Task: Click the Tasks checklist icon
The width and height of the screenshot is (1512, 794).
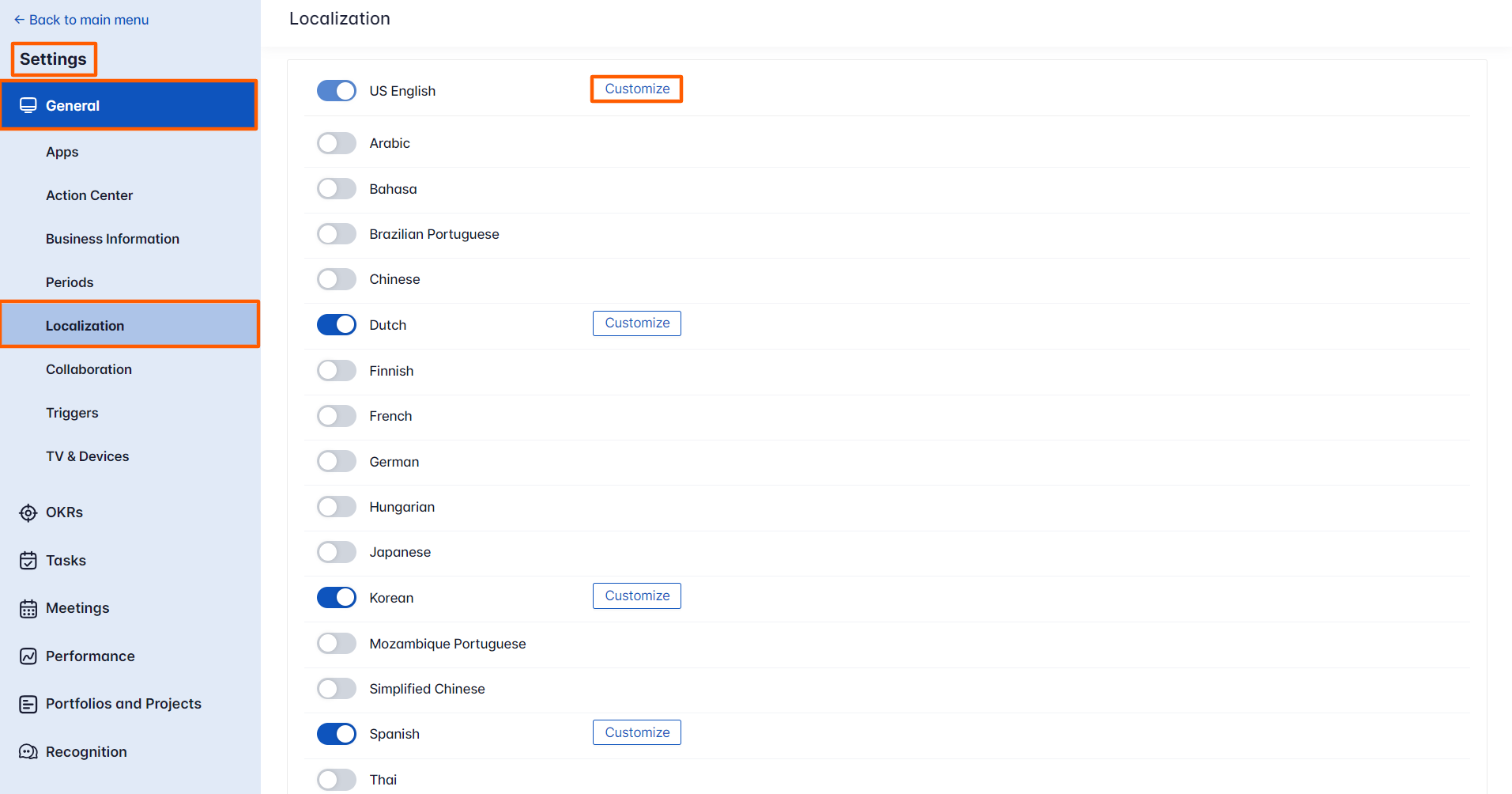Action: click(x=28, y=559)
